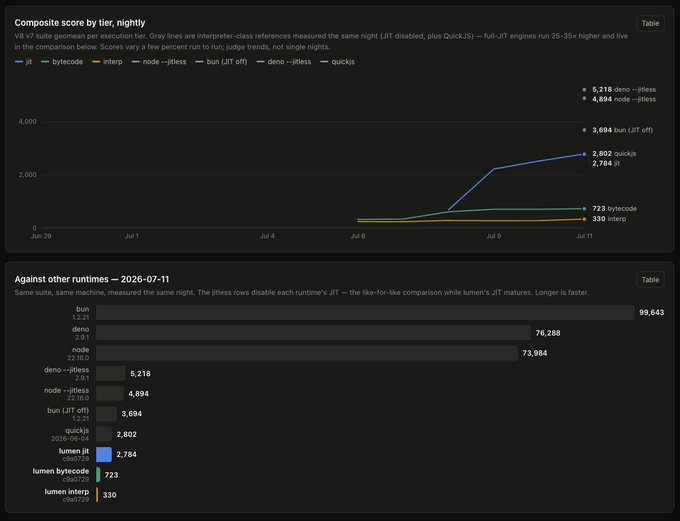Click the '723 bytecode' chart label
Viewport: 680px width, 521px height.
coord(615,209)
